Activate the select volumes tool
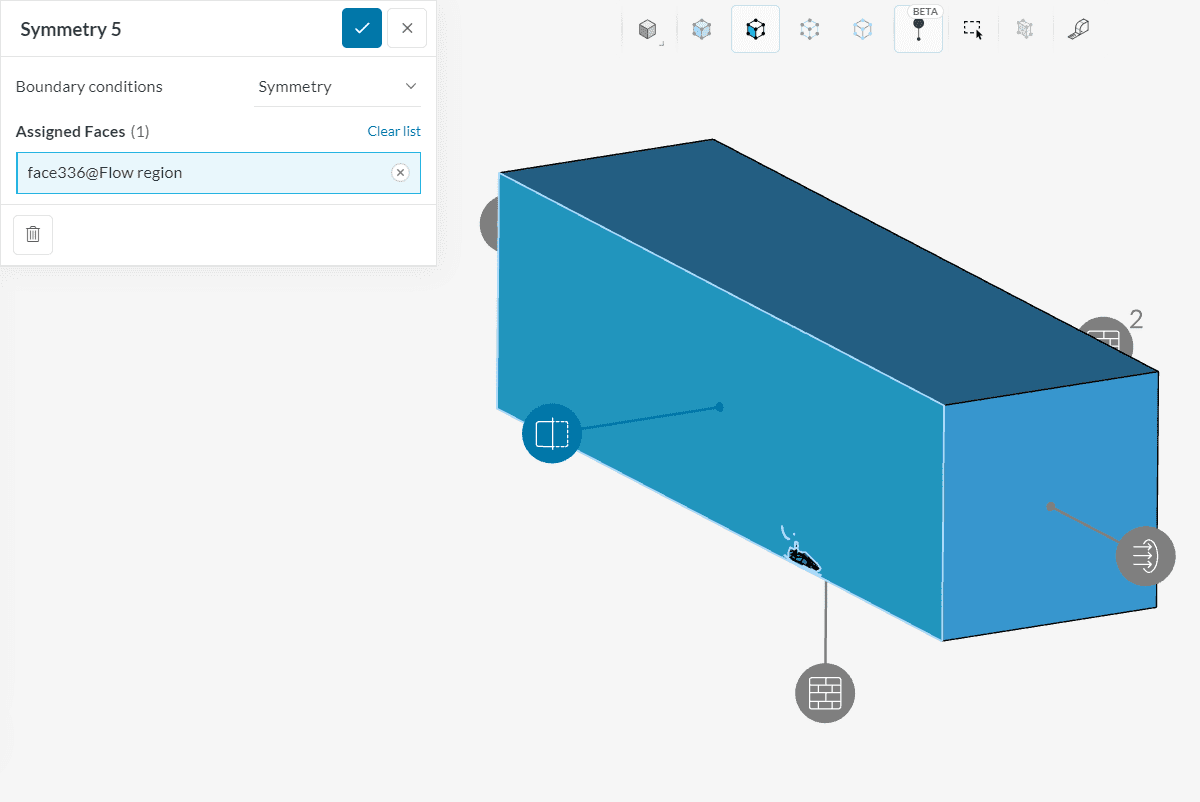The image size is (1200, 802). pos(702,30)
